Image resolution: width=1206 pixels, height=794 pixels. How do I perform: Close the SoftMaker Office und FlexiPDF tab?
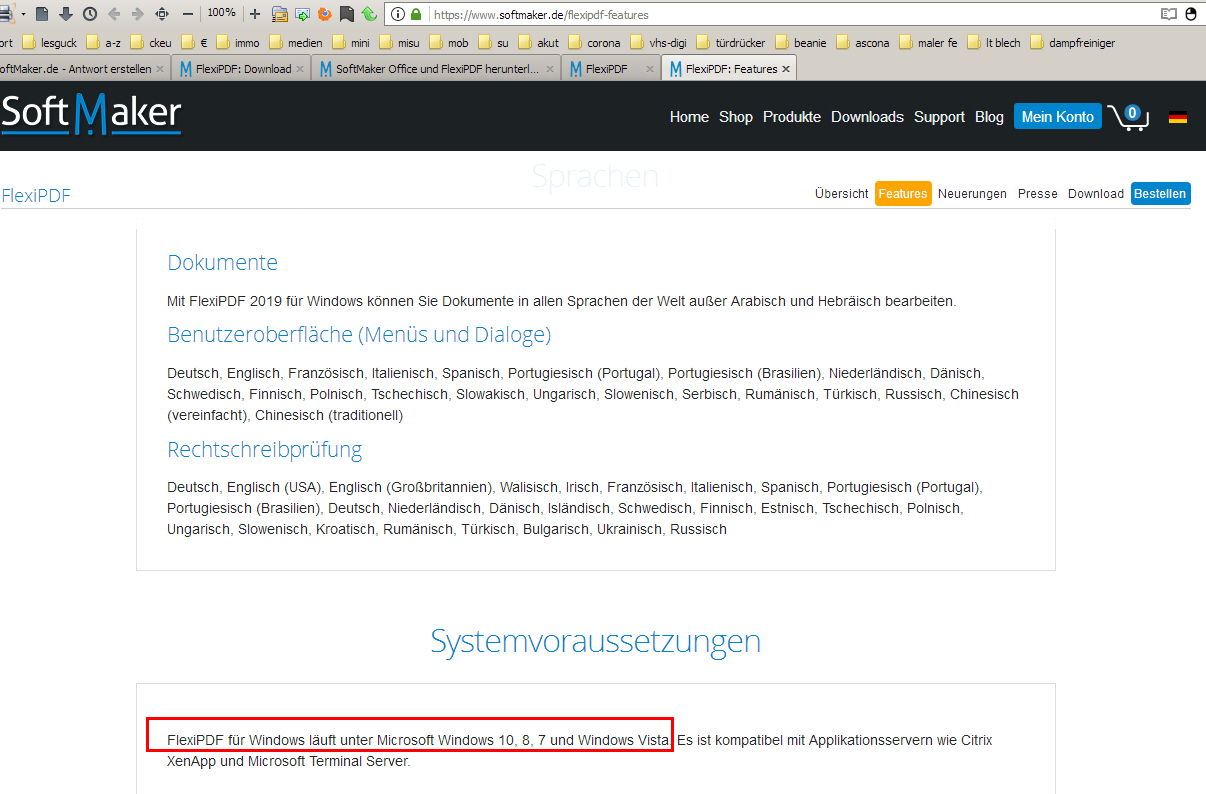tap(549, 69)
